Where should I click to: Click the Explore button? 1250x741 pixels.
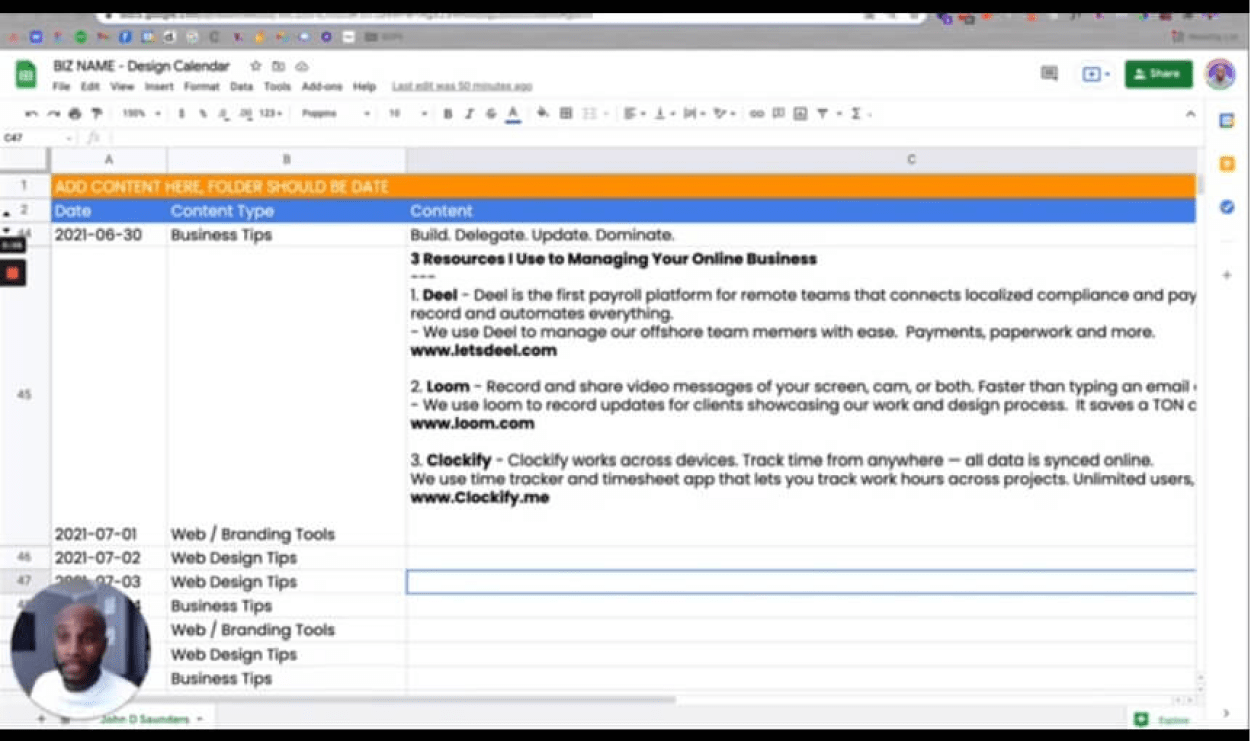pyautogui.click(x=1163, y=720)
